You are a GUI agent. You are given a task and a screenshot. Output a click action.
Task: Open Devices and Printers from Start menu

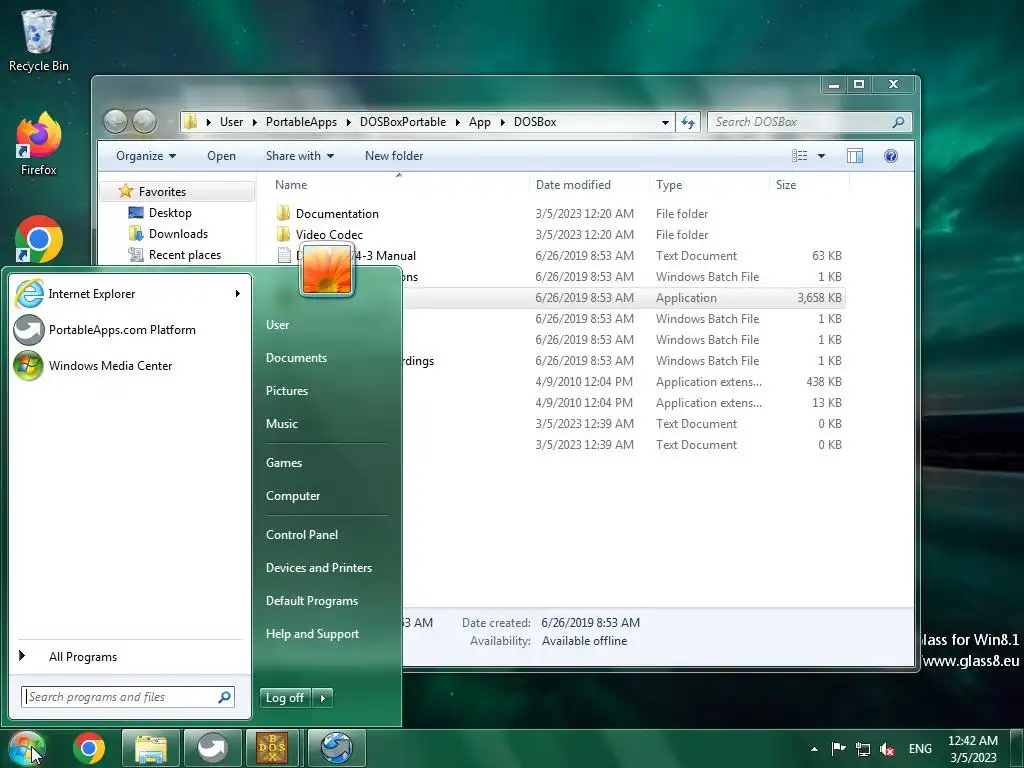pyautogui.click(x=319, y=568)
